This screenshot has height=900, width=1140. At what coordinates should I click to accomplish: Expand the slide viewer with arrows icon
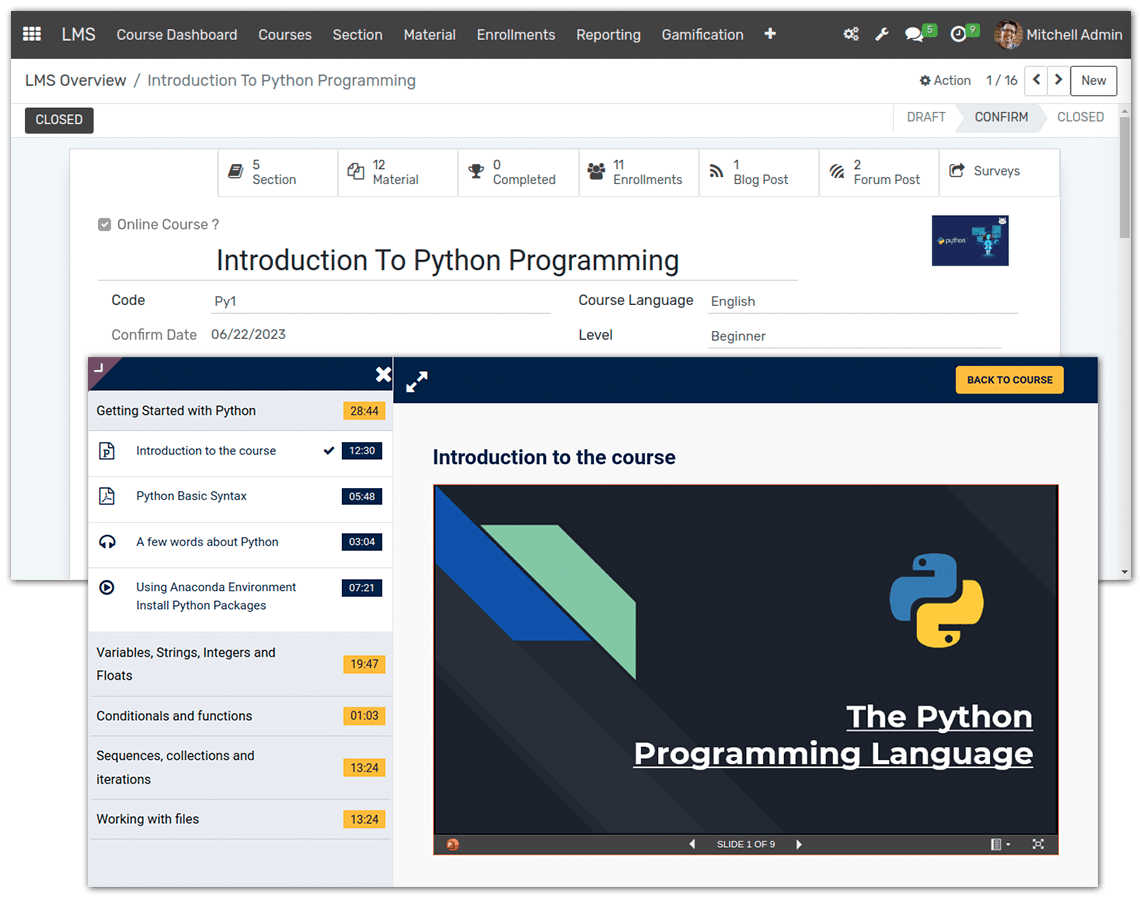click(x=417, y=381)
